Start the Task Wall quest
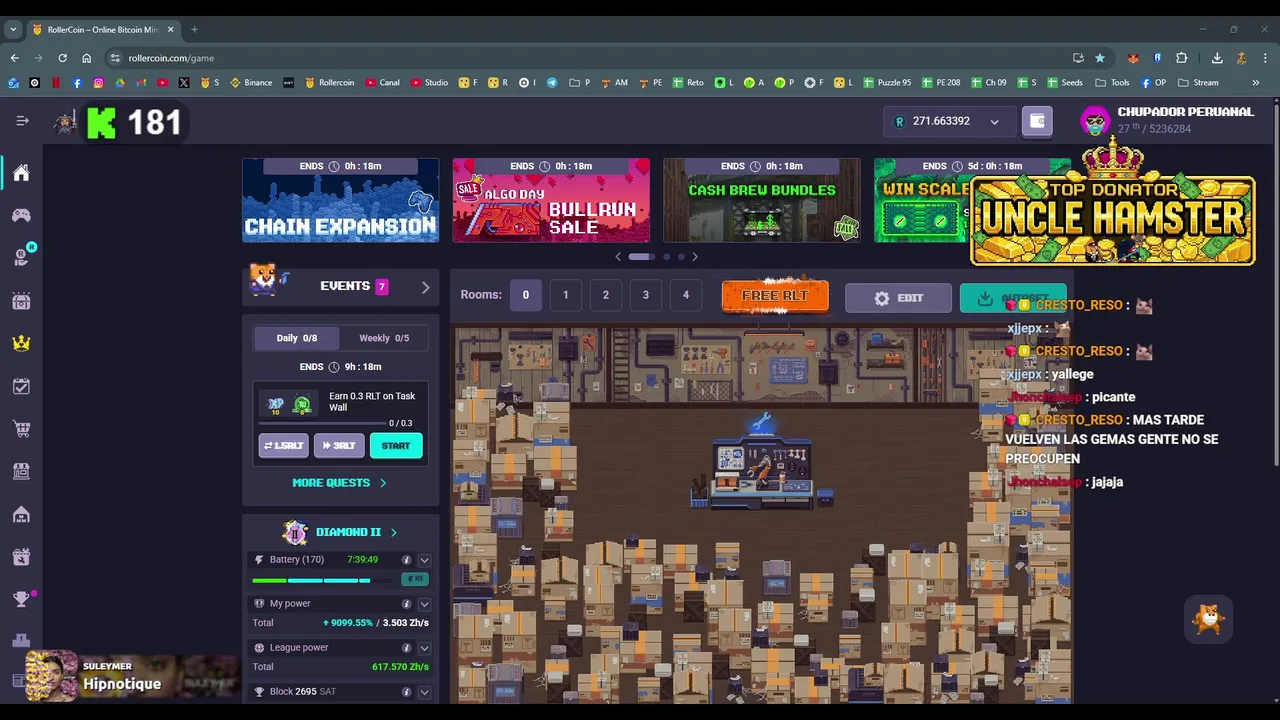The height and width of the screenshot is (720, 1280). click(x=396, y=446)
